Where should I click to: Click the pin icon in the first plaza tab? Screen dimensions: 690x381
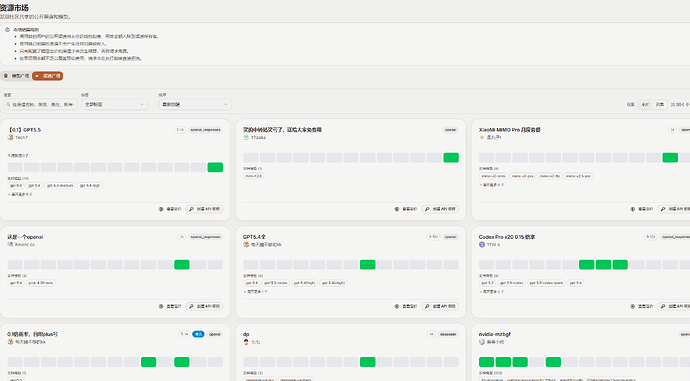[6, 76]
